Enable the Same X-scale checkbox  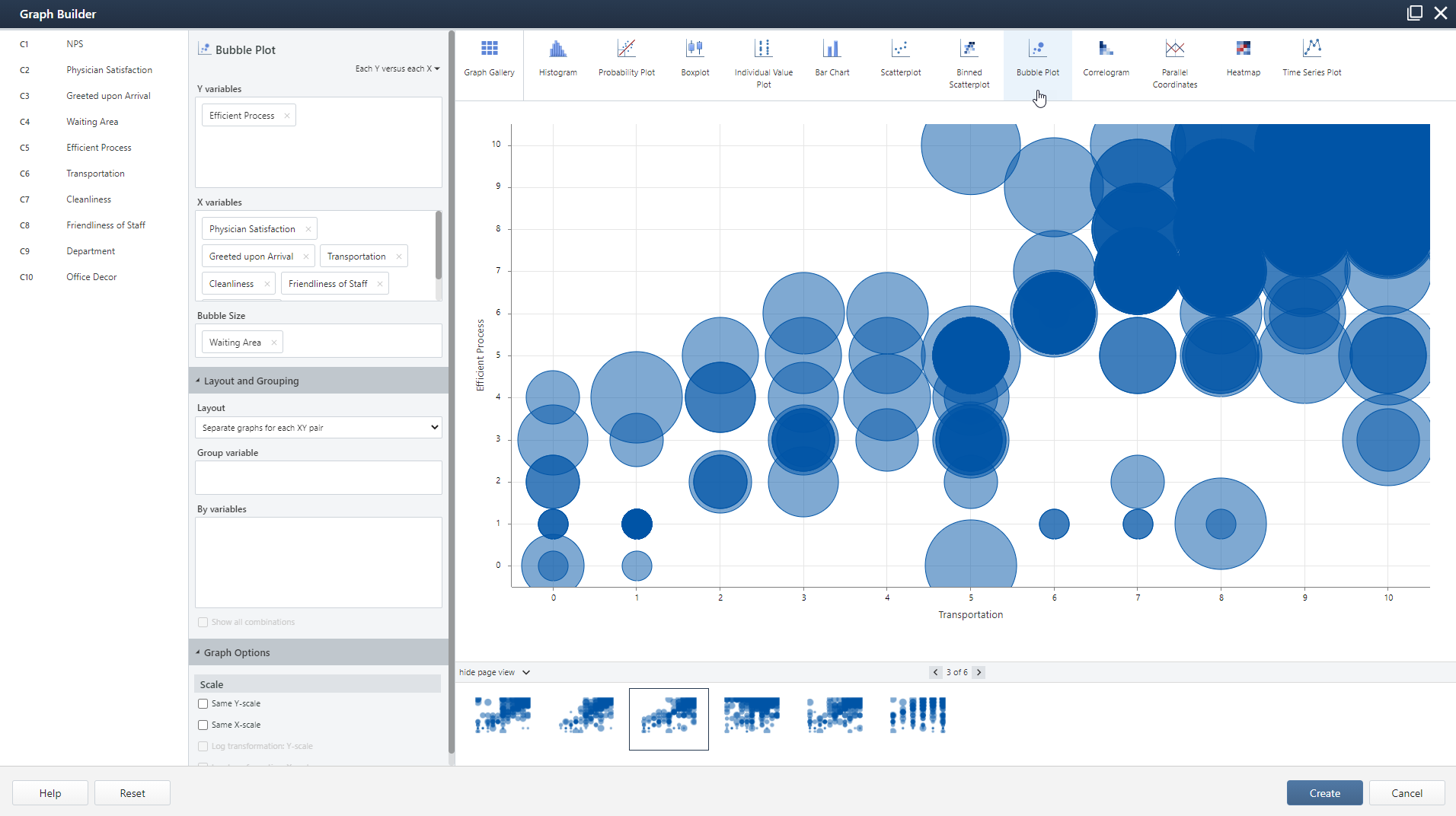pyautogui.click(x=203, y=725)
